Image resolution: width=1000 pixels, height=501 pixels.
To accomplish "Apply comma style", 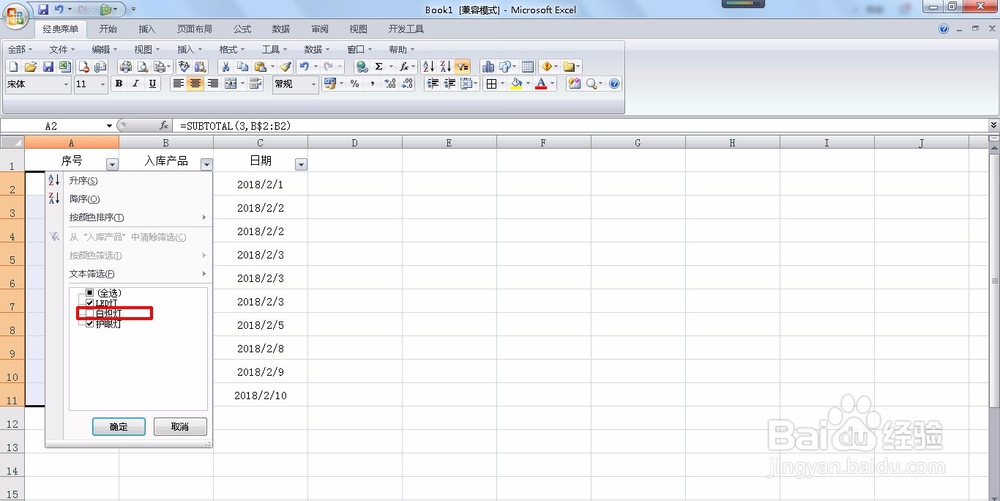I will pos(372,84).
